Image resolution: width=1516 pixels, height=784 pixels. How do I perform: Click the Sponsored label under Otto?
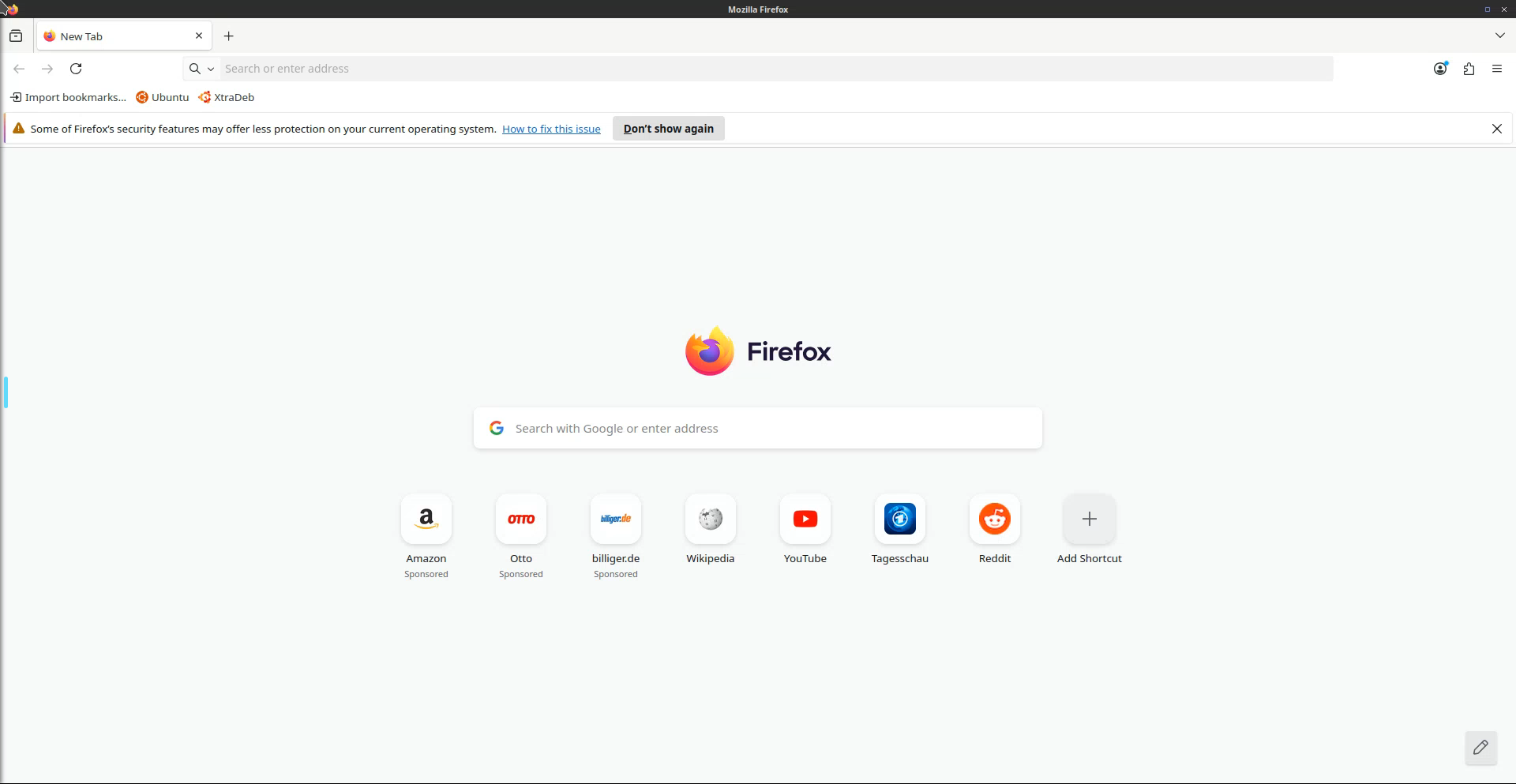[521, 575]
